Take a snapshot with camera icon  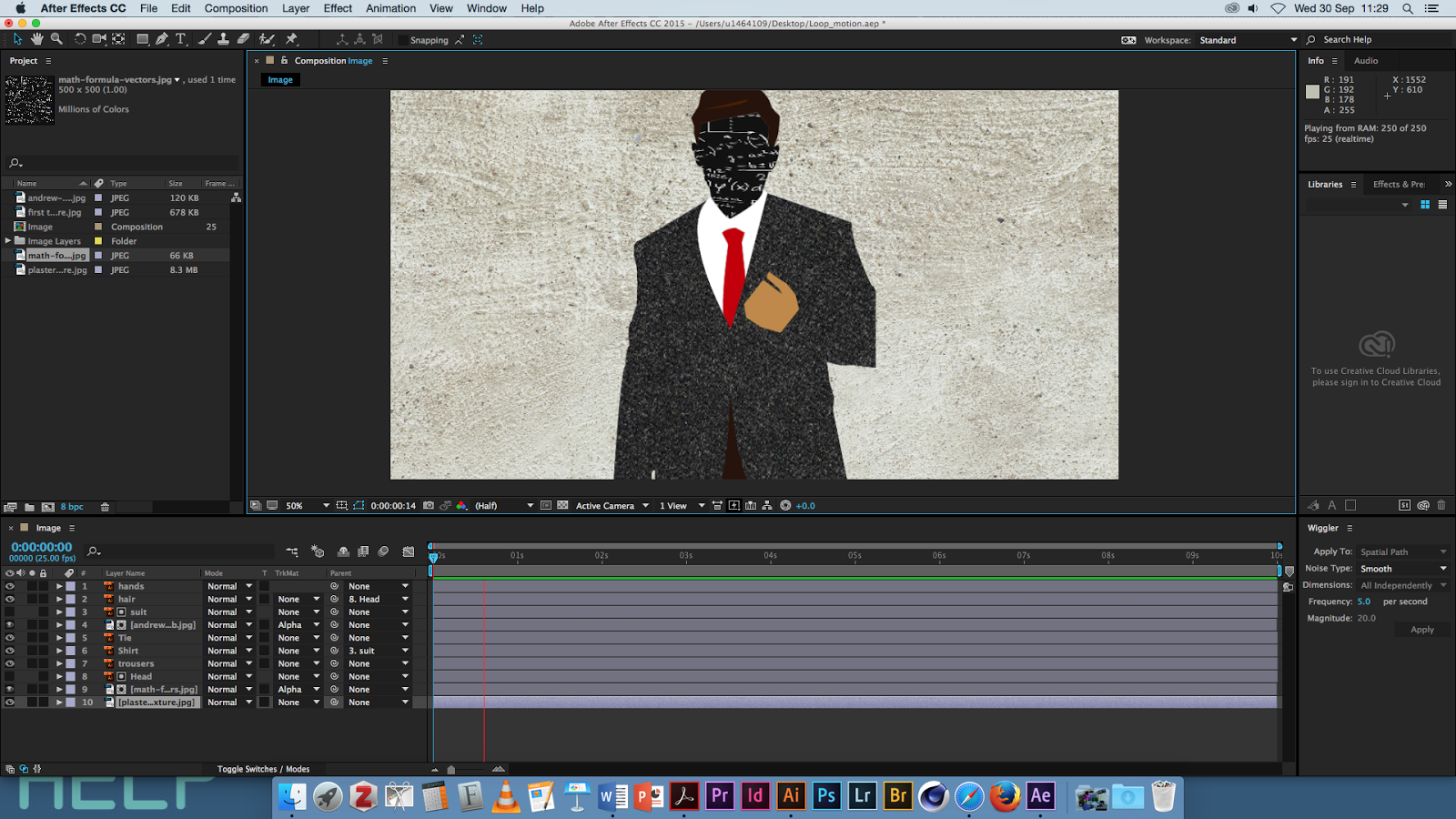coord(429,506)
